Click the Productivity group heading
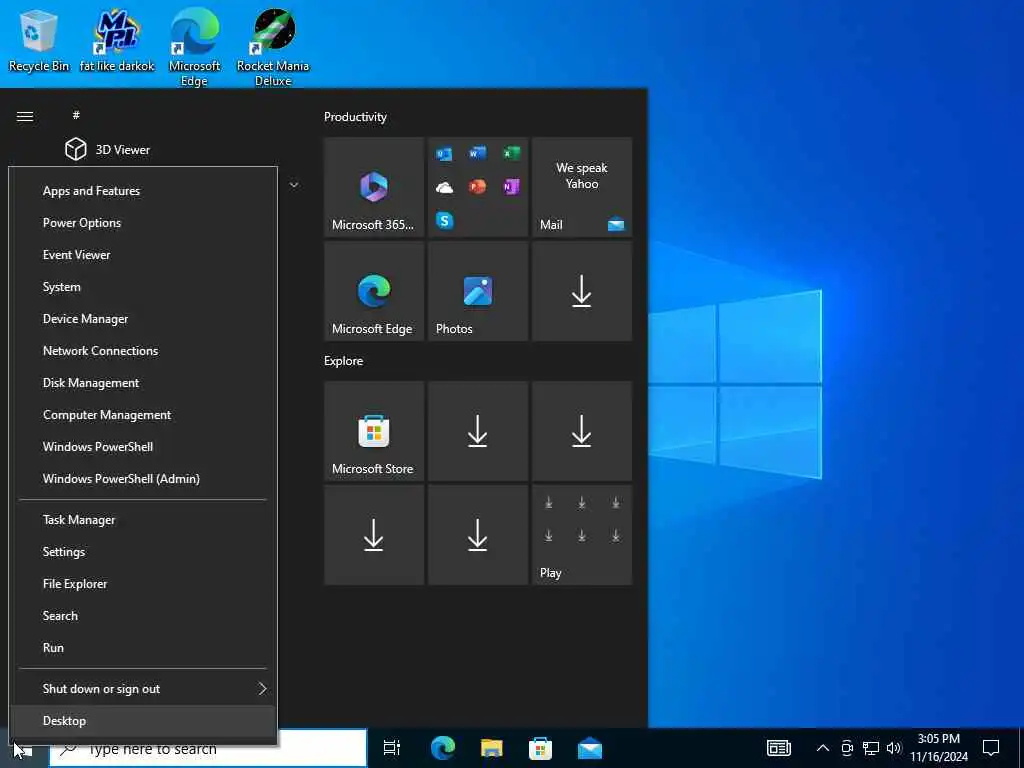This screenshot has width=1024, height=768. point(355,117)
